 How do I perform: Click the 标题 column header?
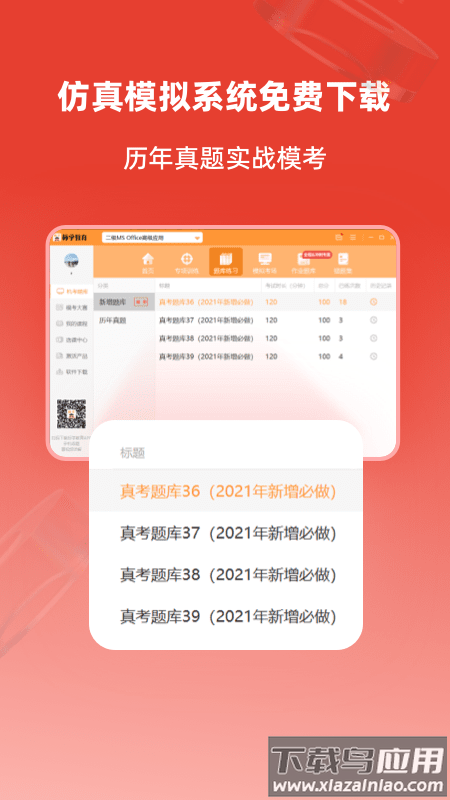coord(164,286)
